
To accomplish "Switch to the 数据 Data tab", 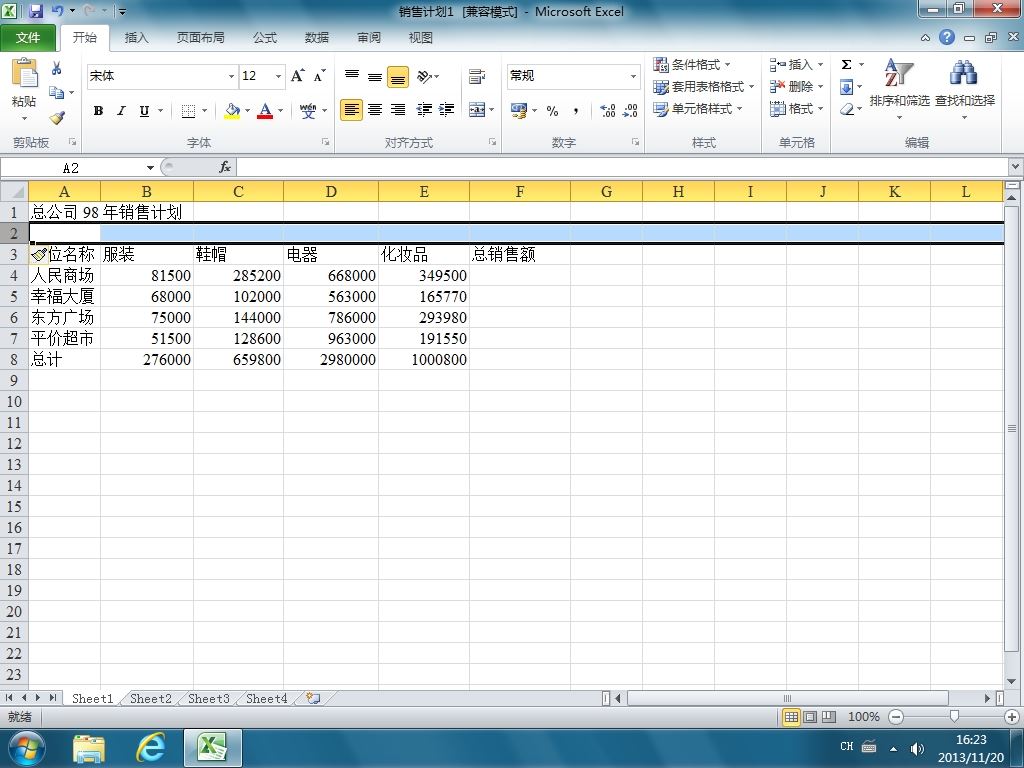I will 317,38.
